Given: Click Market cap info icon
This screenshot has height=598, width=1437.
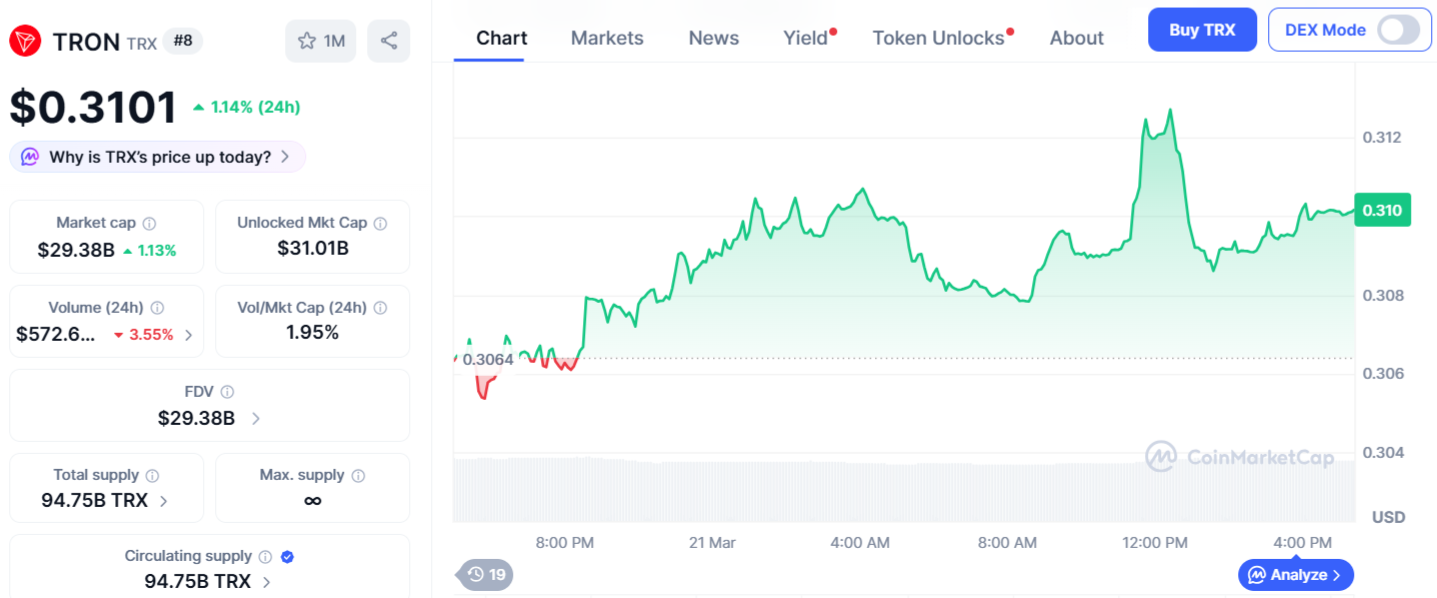Looking at the screenshot, I should [x=149, y=223].
